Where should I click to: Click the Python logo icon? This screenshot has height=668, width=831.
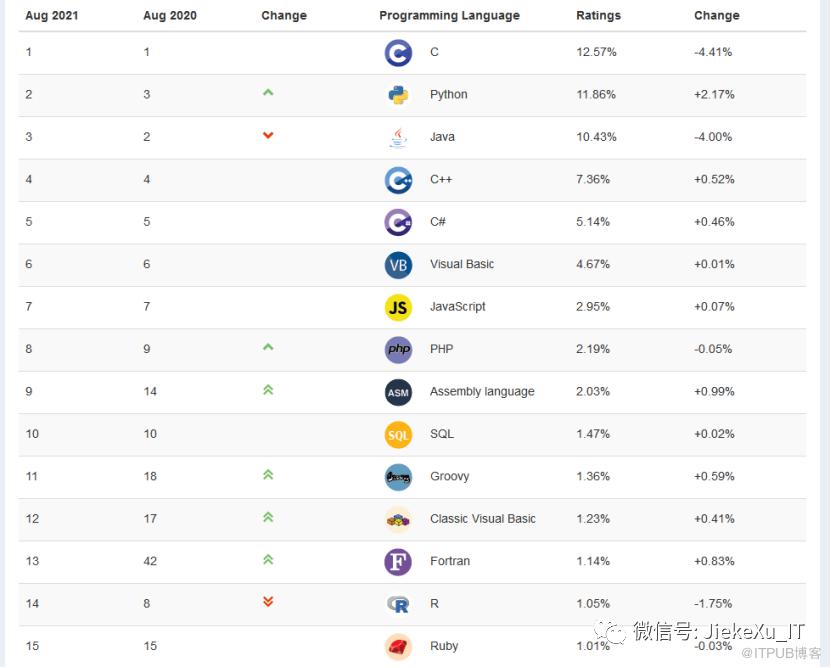398,95
